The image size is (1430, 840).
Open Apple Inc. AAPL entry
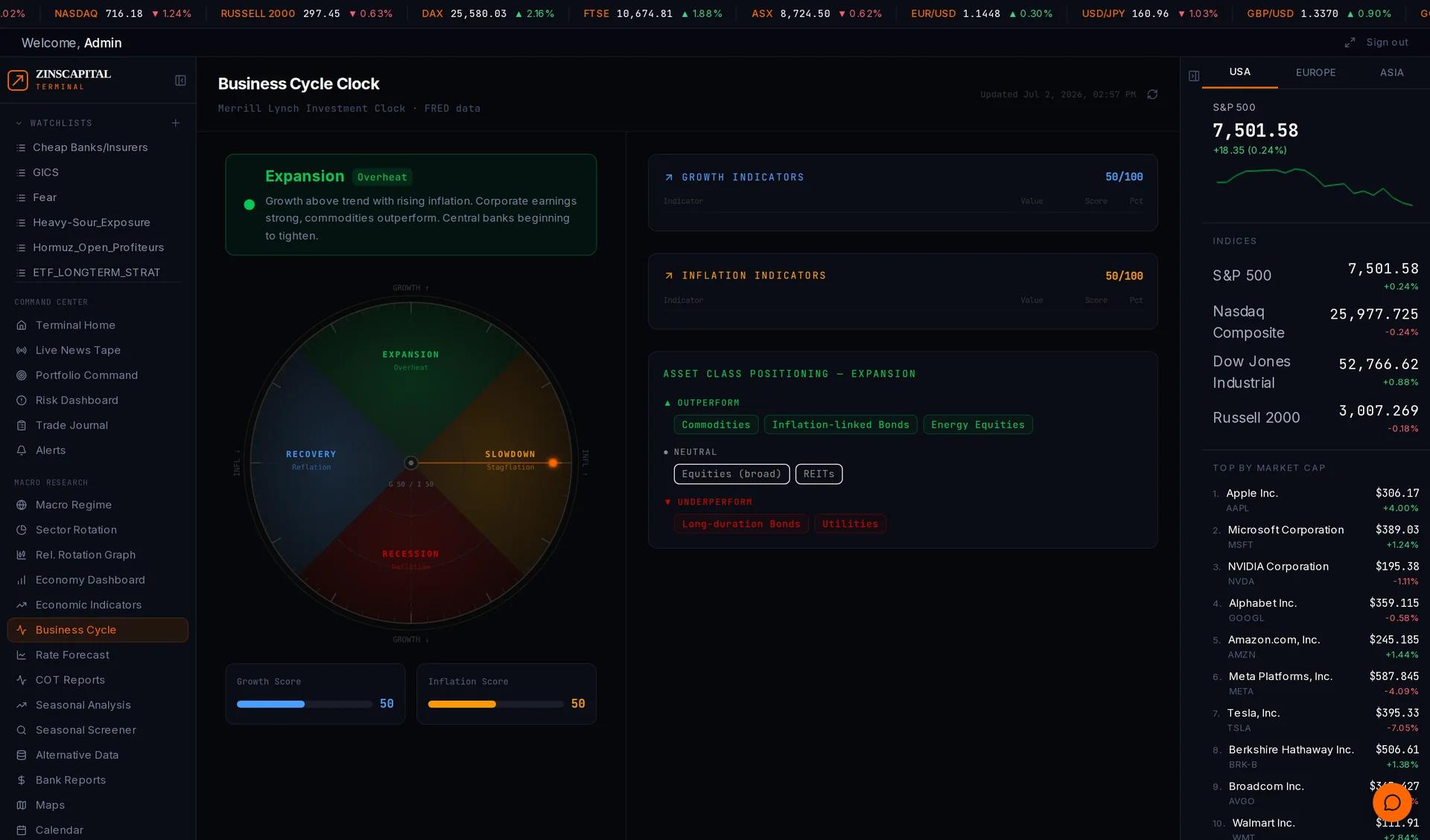pos(1315,500)
